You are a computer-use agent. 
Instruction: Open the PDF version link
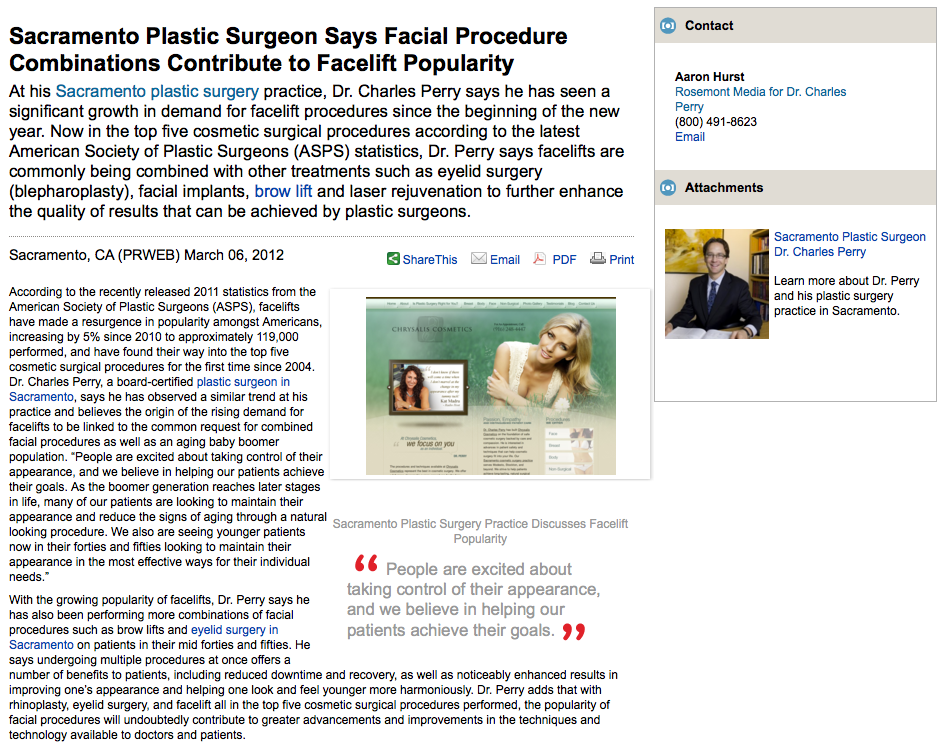(x=564, y=260)
